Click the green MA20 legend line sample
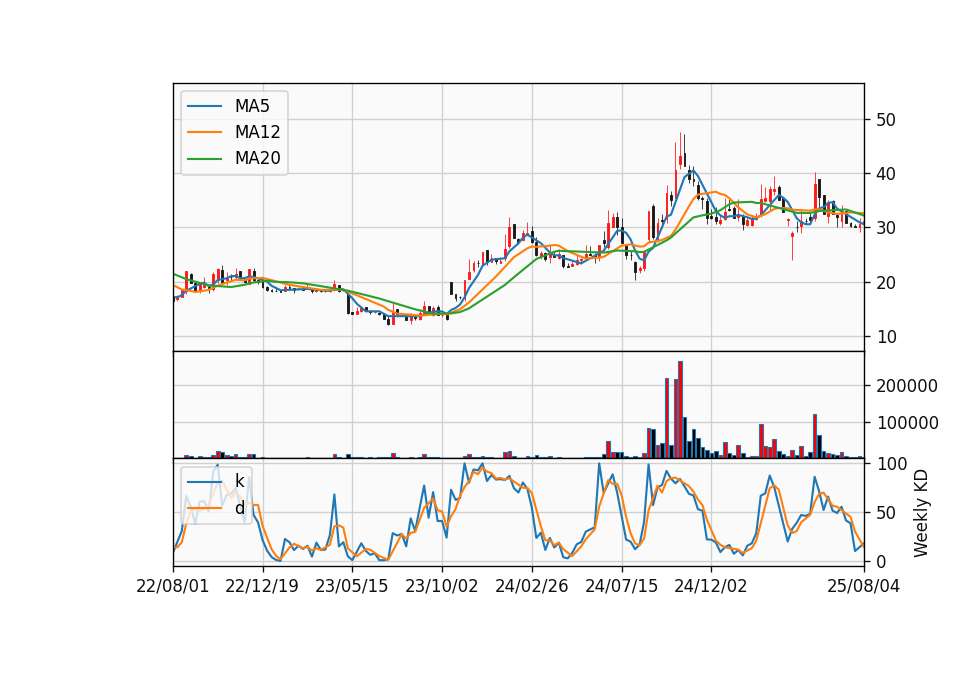 pyautogui.click(x=204, y=159)
